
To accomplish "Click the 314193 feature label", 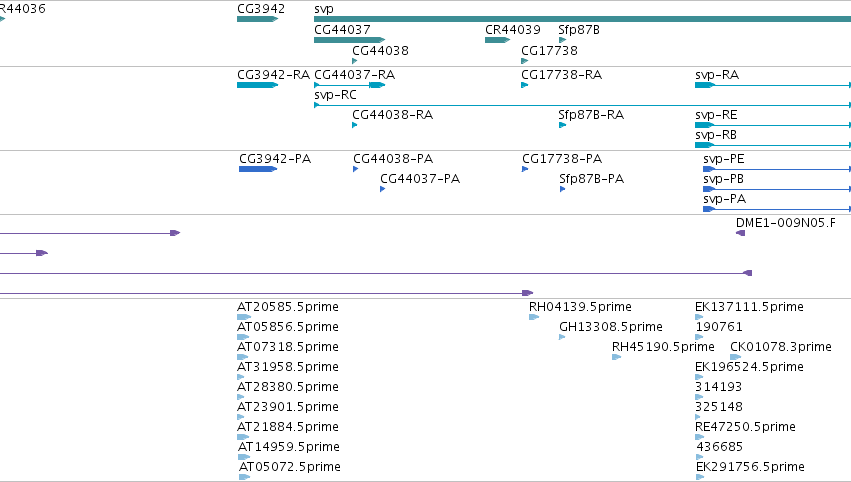I will coord(719,388).
